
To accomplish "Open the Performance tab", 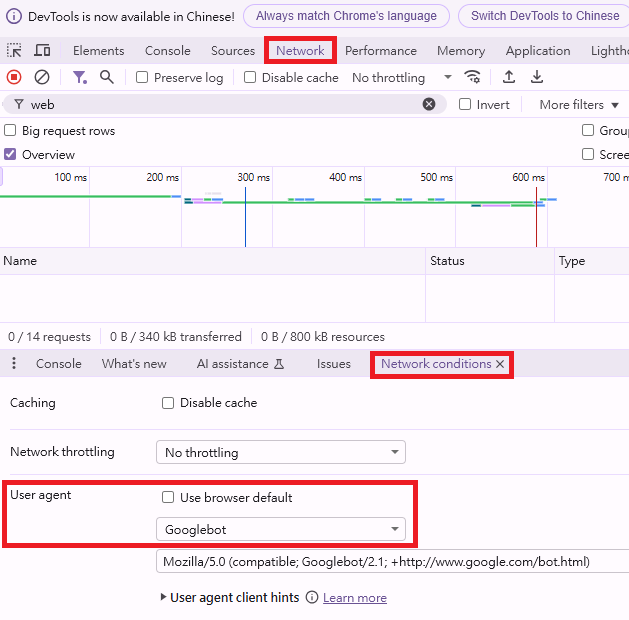I will pos(381,51).
